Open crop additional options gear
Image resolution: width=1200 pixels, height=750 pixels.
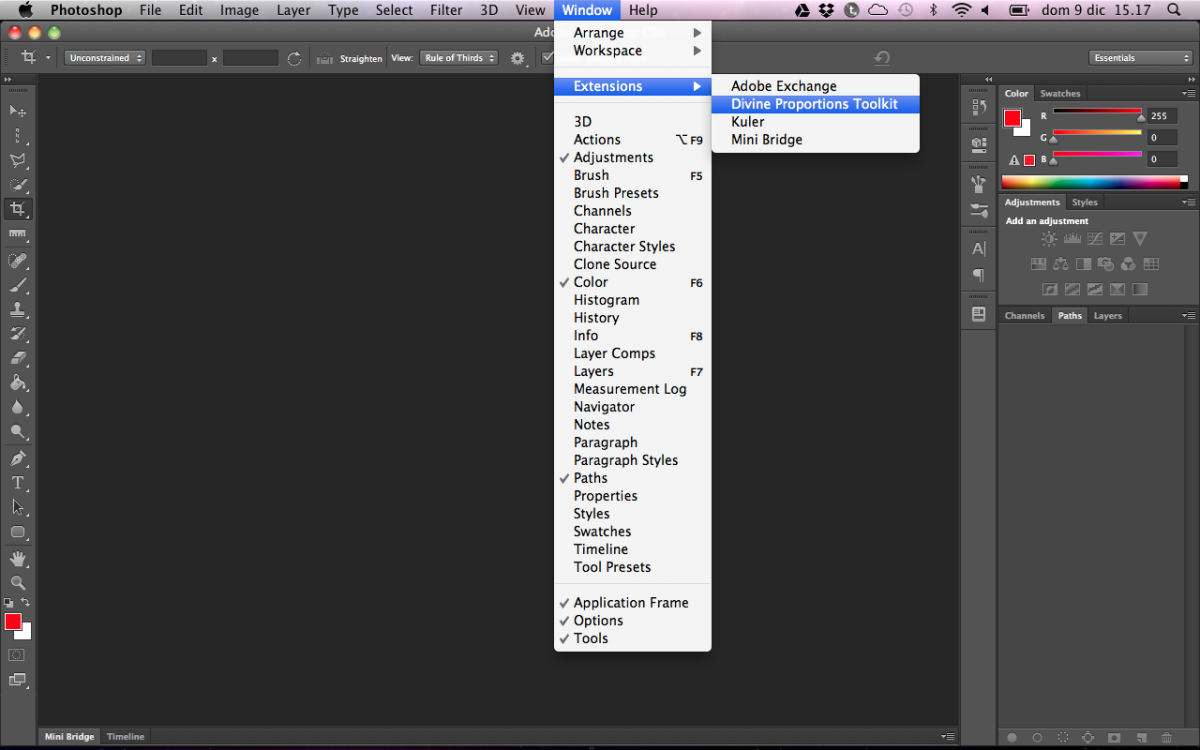(518, 58)
